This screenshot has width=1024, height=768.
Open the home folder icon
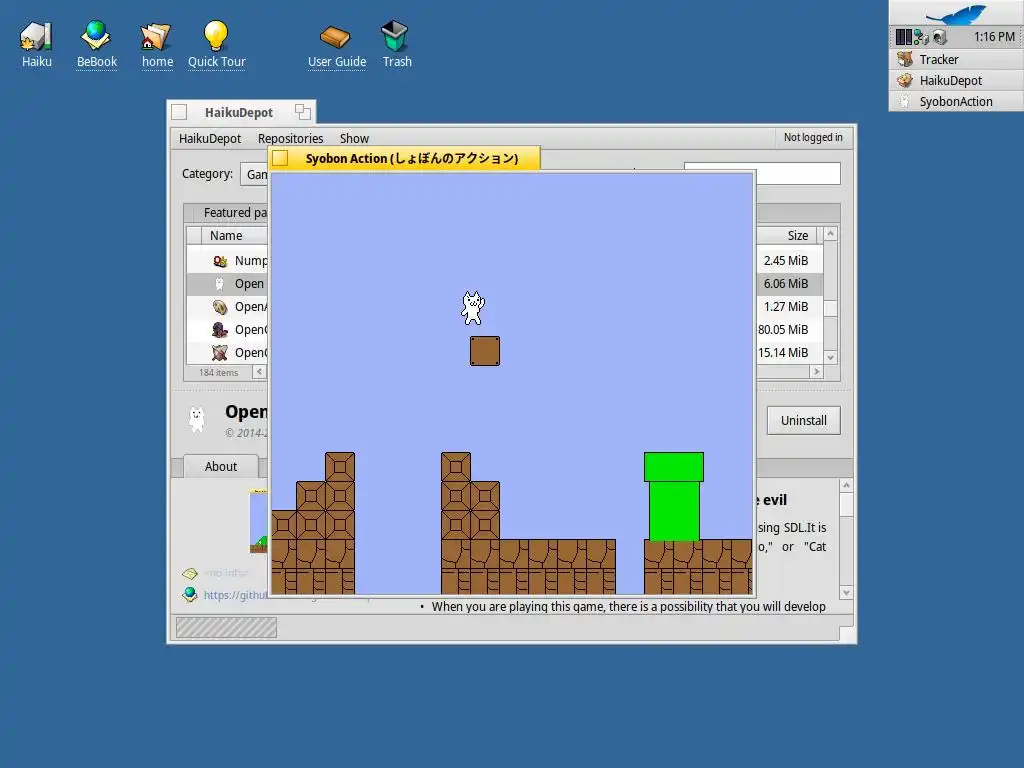coord(157,44)
